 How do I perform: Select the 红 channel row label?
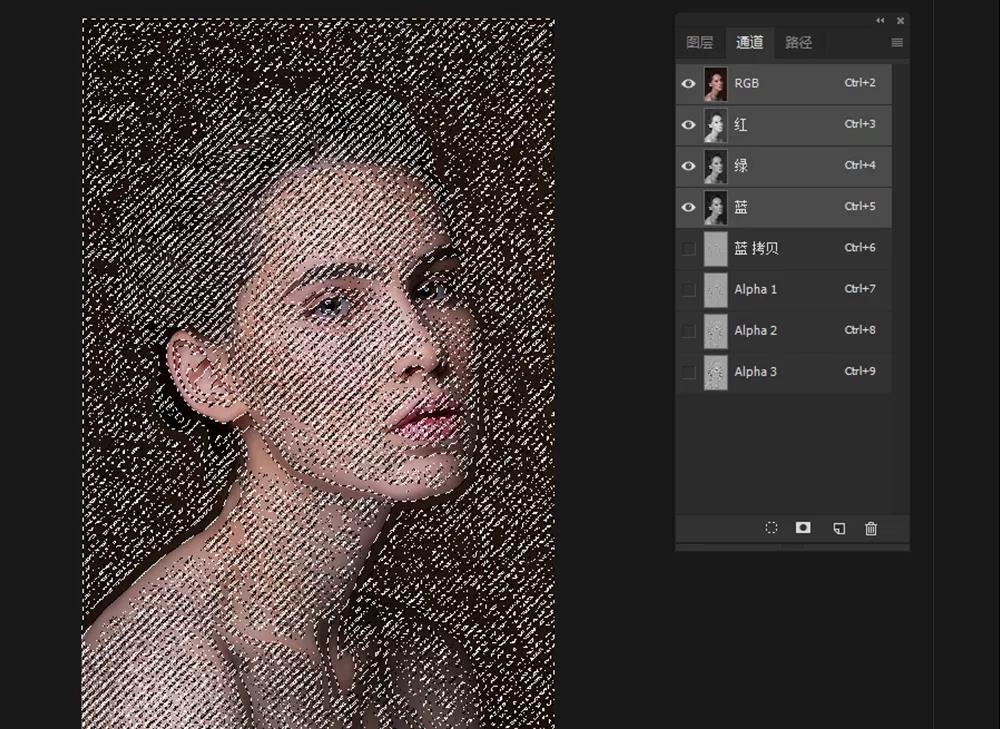click(740, 124)
